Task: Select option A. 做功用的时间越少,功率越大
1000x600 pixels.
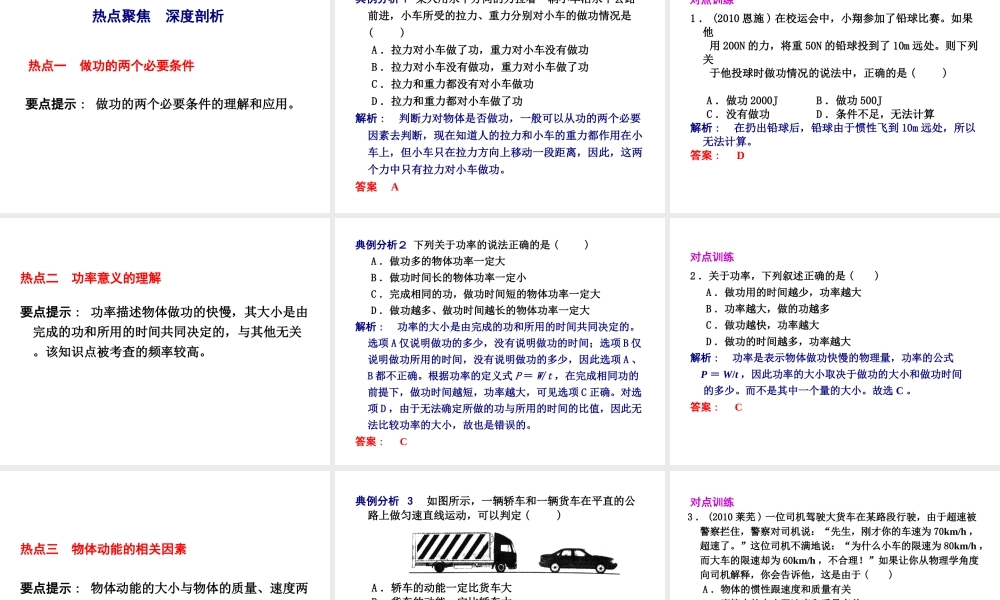Action: pos(784,292)
